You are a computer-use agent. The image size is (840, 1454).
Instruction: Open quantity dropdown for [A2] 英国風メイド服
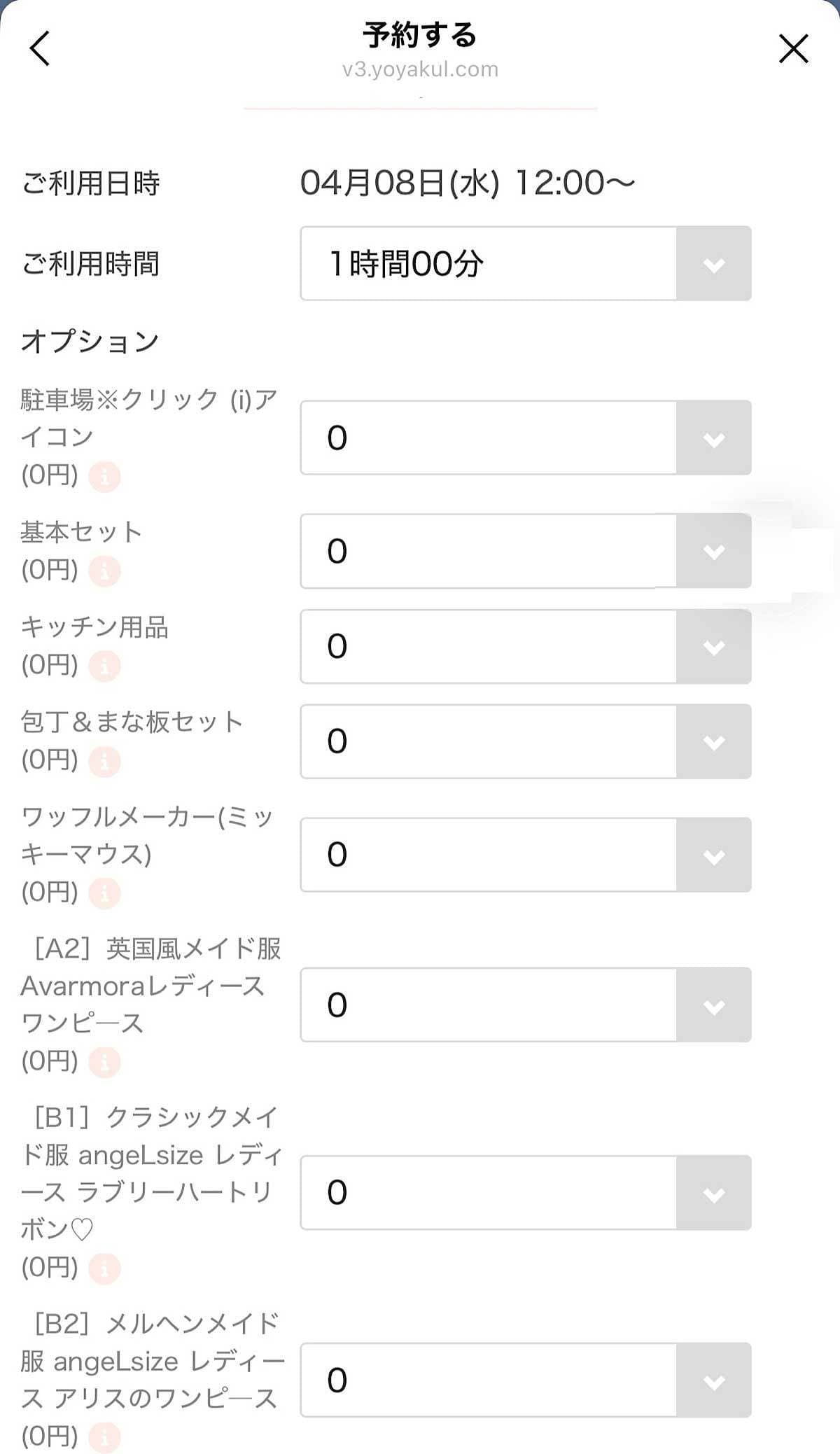click(x=525, y=1005)
